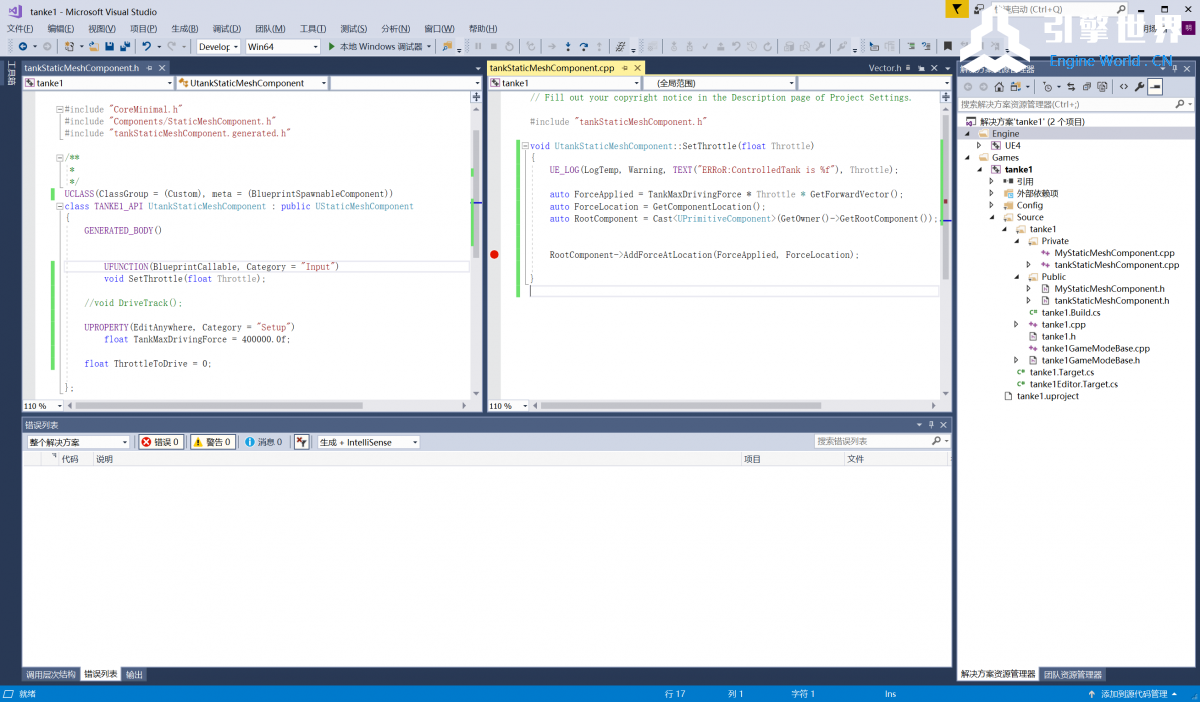Click the red breakpoint dot in margin
Screen dimensions: 1200x702
(494, 255)
